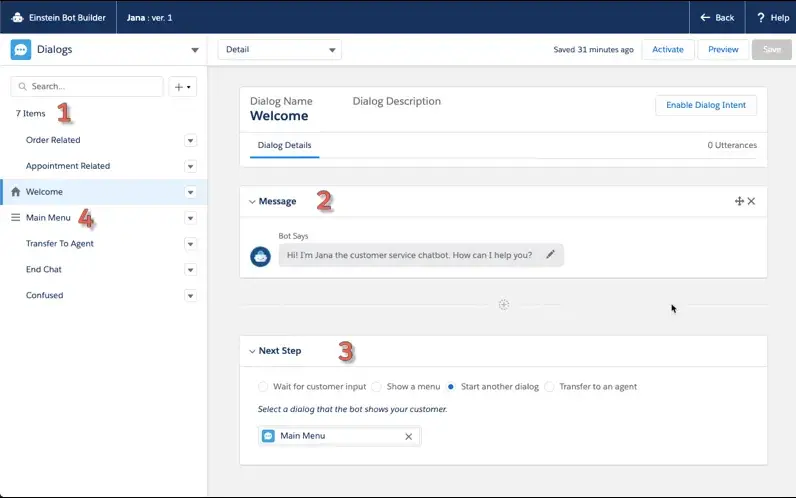
Task: Click the Dialogs chat bubble icon
Action: click(21, 50)
